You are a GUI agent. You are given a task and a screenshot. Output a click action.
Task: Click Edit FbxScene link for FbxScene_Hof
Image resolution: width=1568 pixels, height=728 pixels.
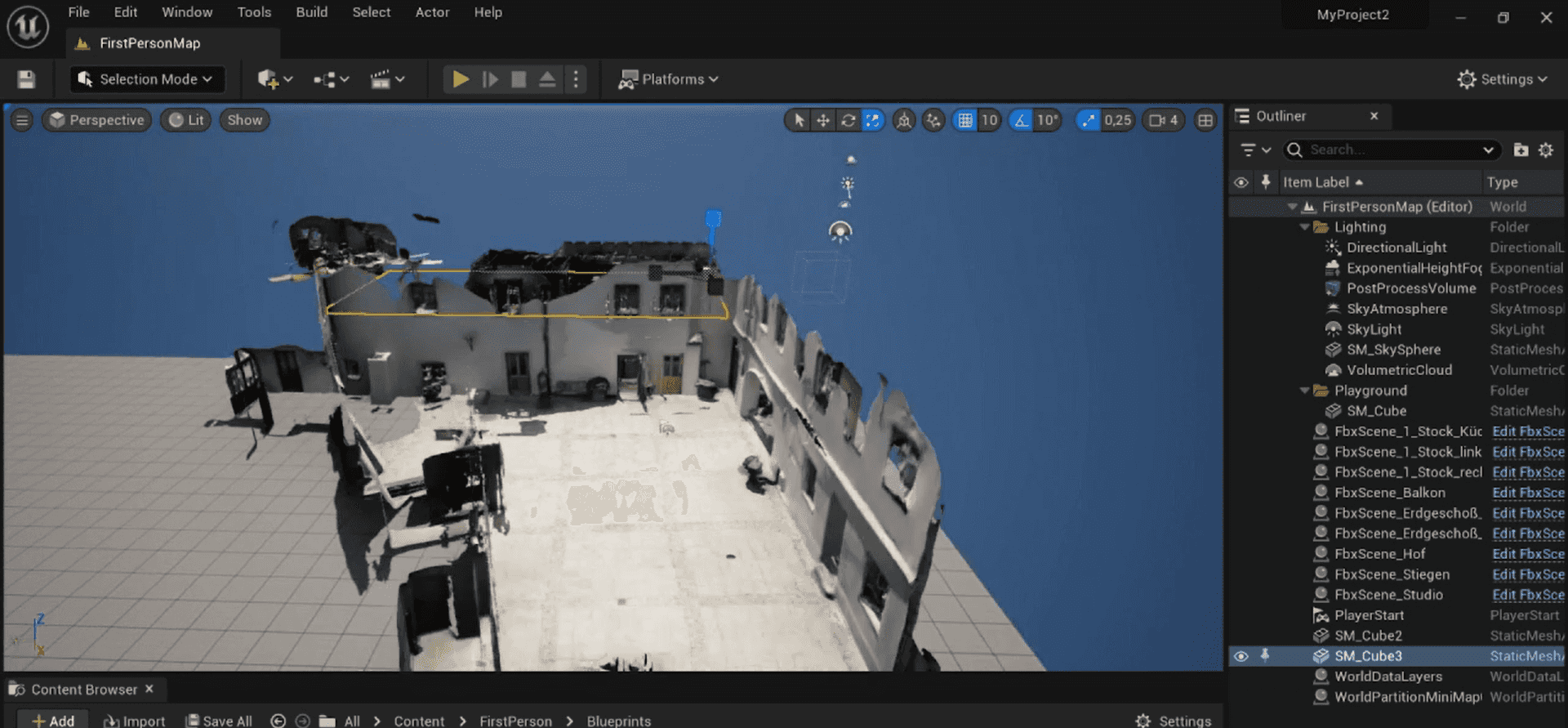(x=1528, y=554)
